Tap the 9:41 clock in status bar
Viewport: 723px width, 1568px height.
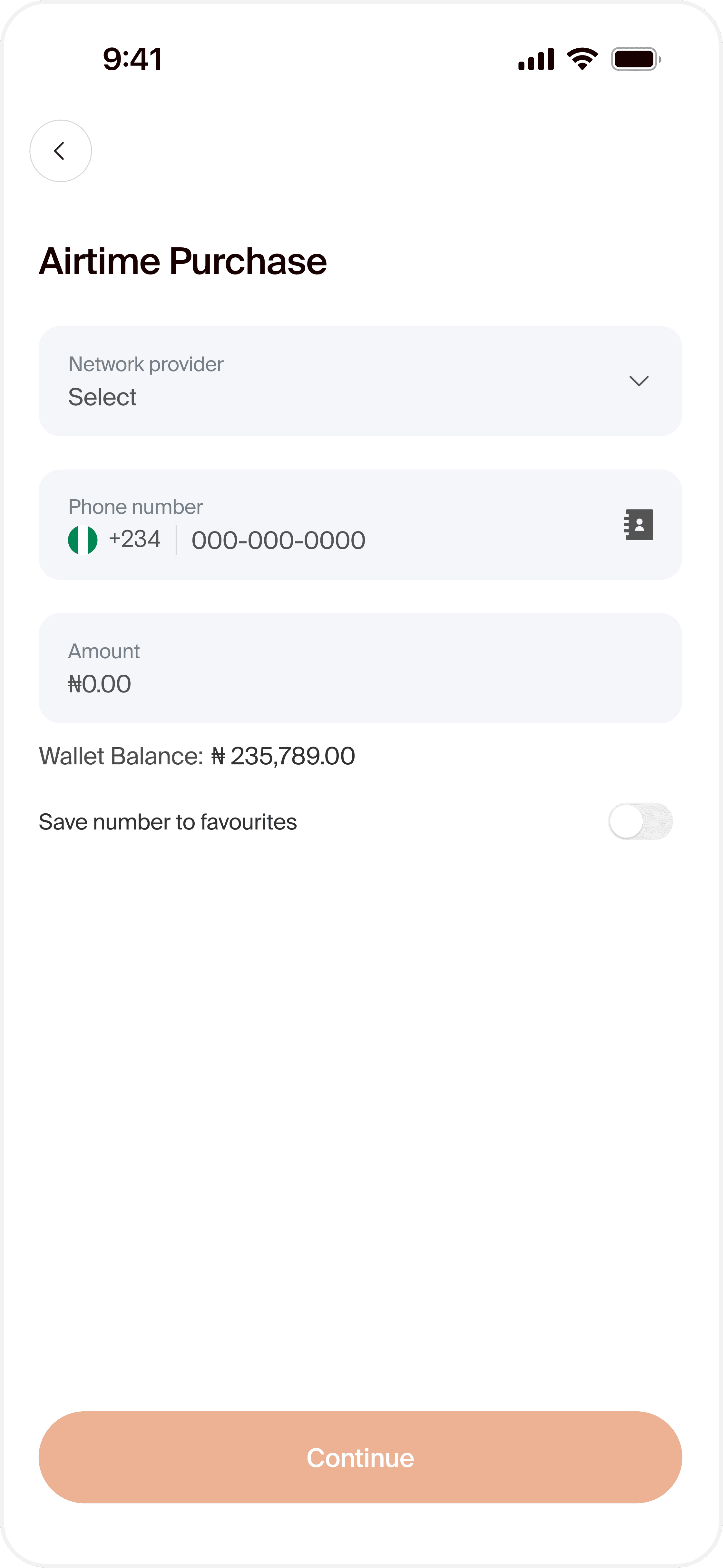pos(133,59)
